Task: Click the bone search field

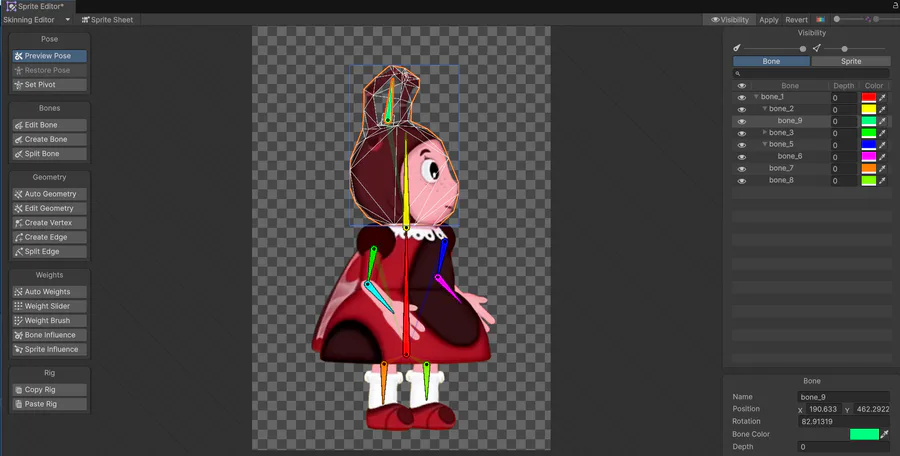Action: point(812,74)
